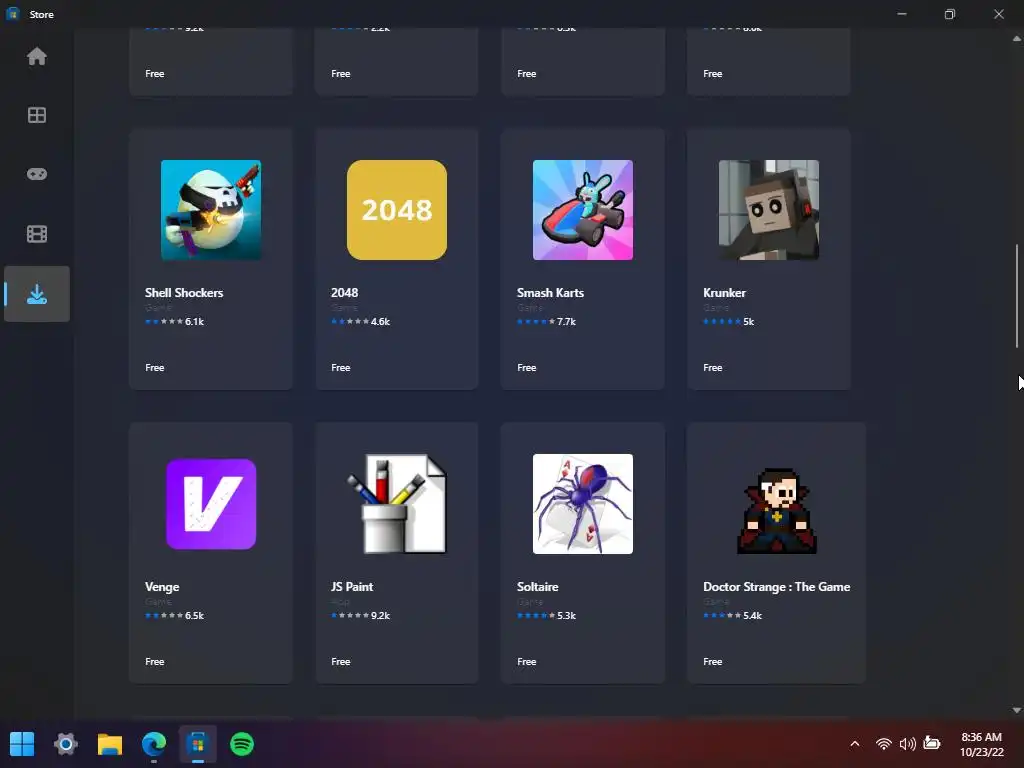Image resolution: width=1024 pixels, height=768 pixels.
Task: Open the Wi-Fi network tray icon
Action: 884,744
